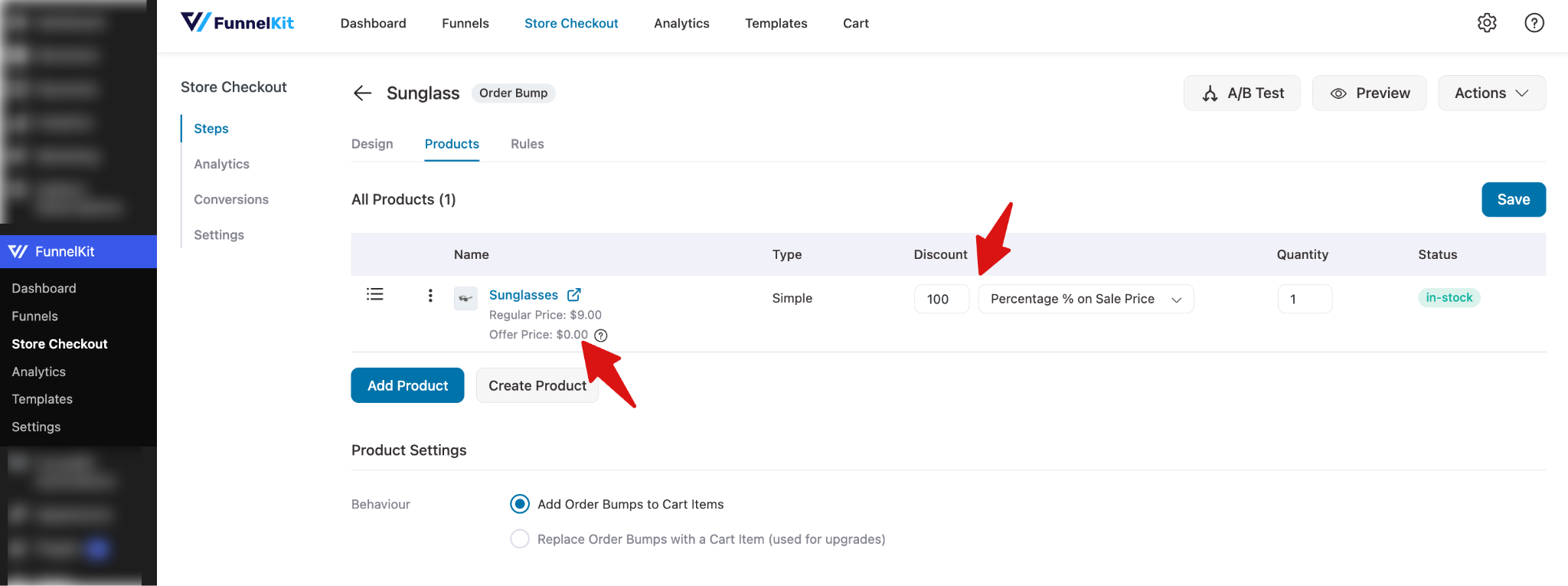Open the settings gear icon
The image size is (1568, 586).
(x=1487, y=23)
